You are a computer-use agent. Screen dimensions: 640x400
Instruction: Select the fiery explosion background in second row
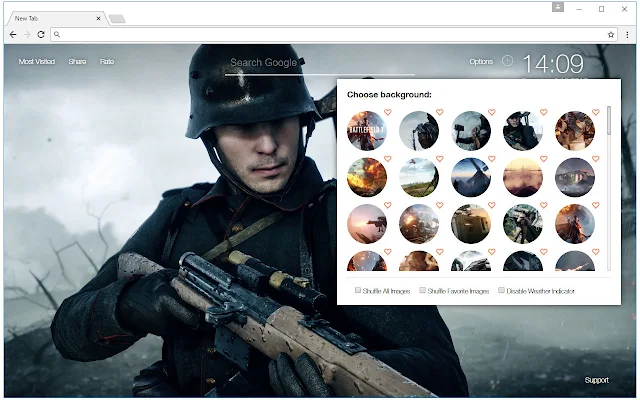367,178
